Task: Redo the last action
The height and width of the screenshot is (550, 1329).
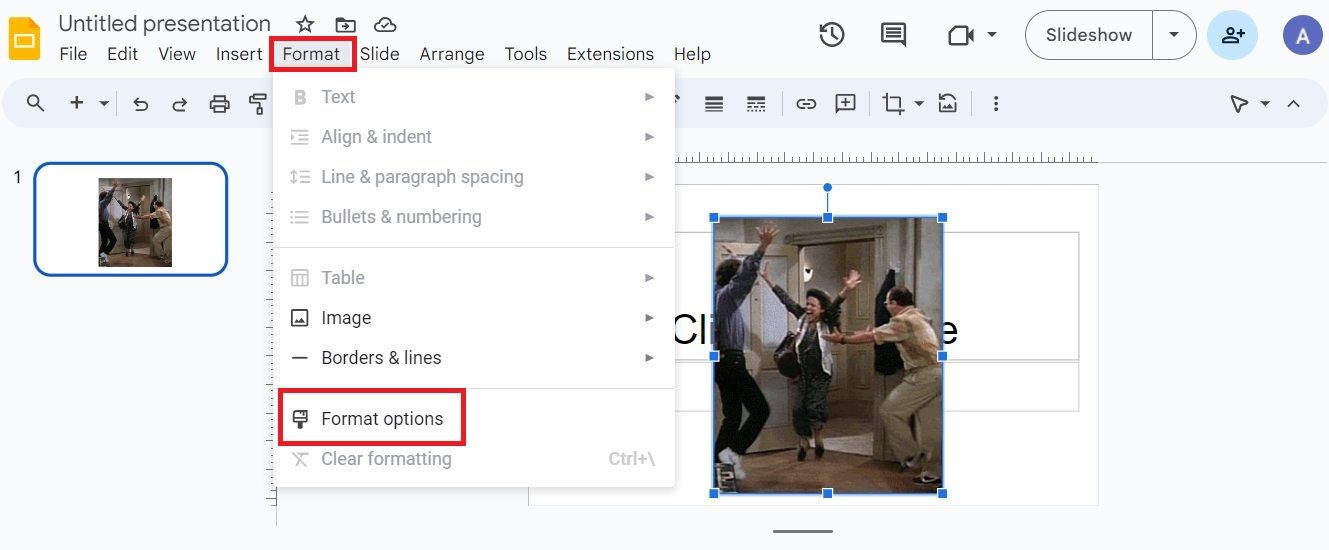Action: point(180,103)
